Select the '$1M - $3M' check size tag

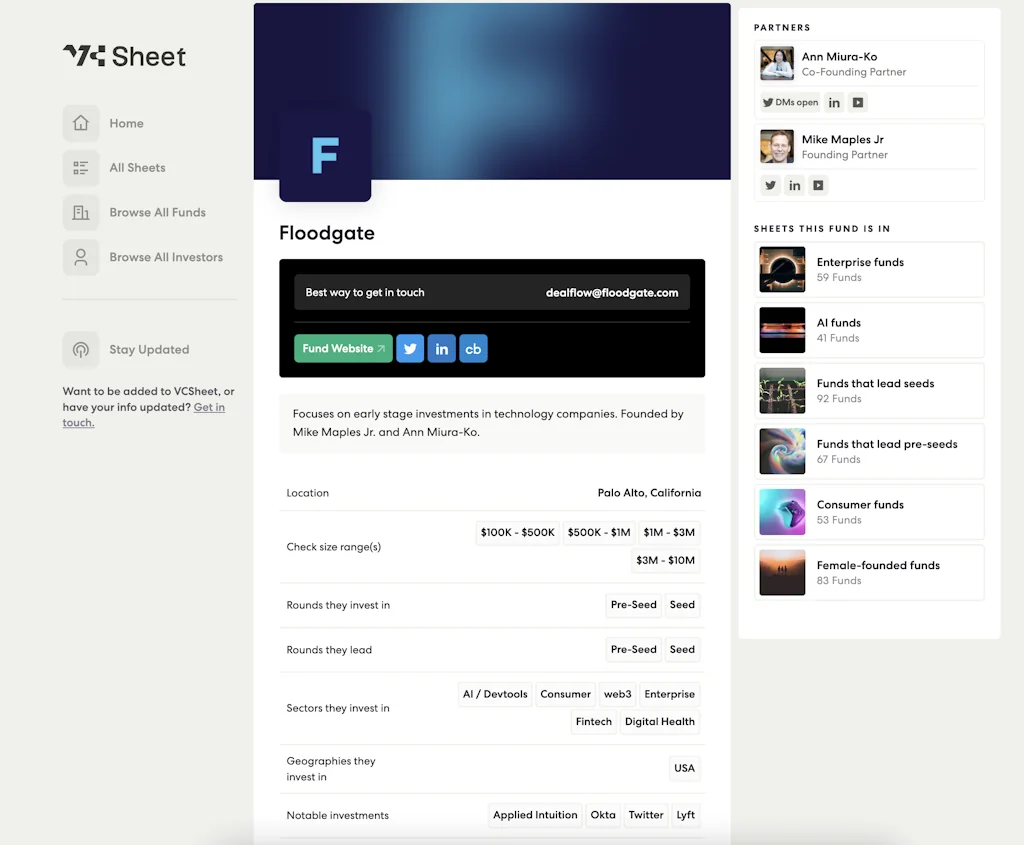coord(669,532)
